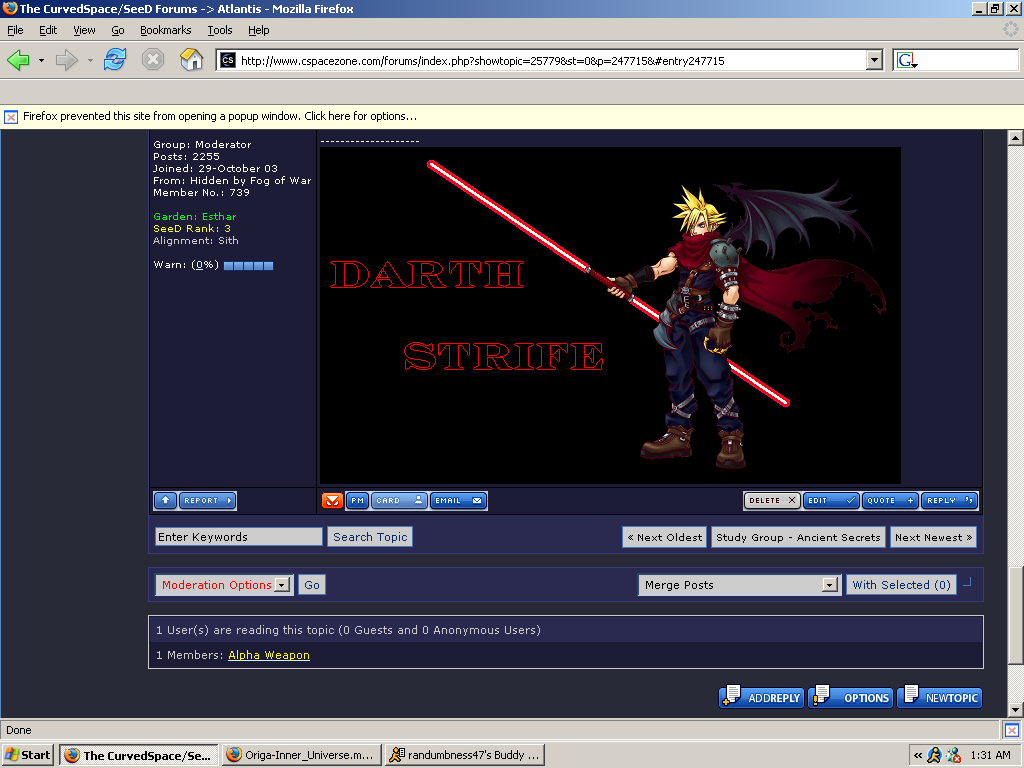Click the Enter Keywords search field
The width and height of the screenshot is (1024, 768).
point(238,537)
